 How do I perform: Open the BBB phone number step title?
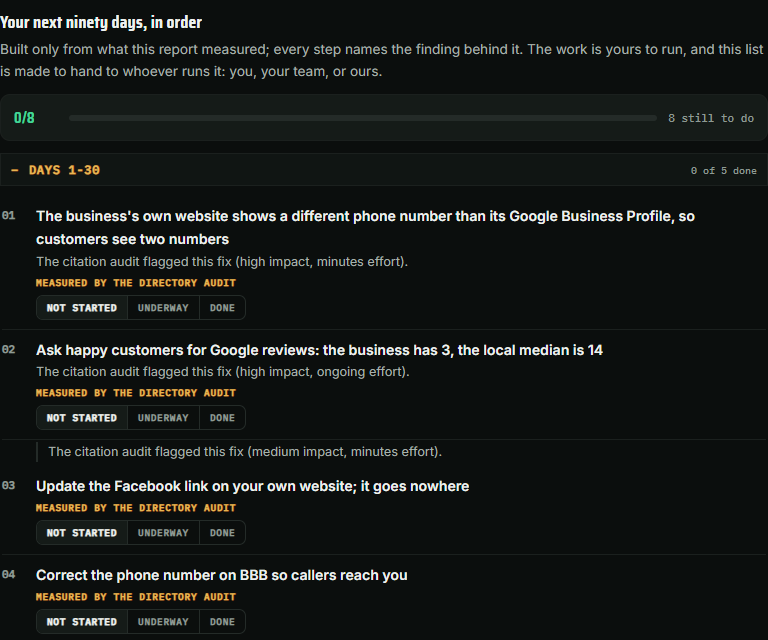[x=221, y=575]
